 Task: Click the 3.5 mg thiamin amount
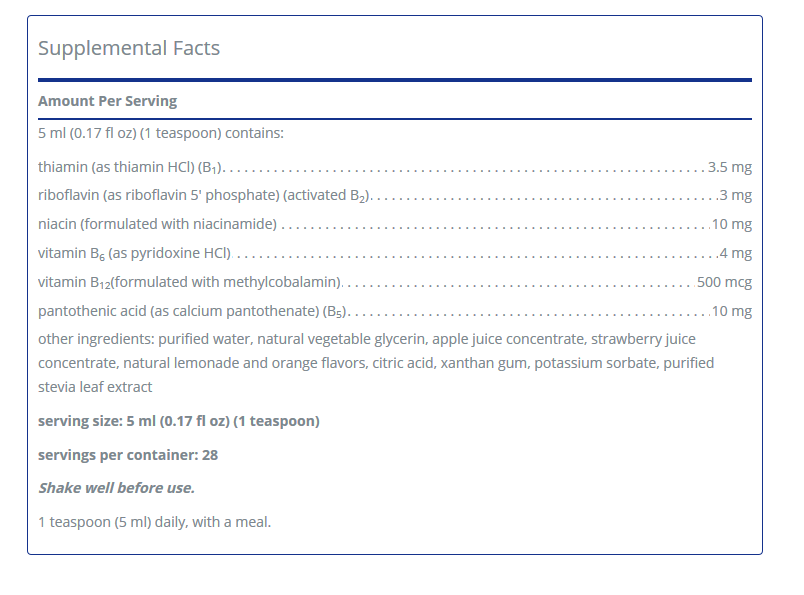(x=729, y=167)
